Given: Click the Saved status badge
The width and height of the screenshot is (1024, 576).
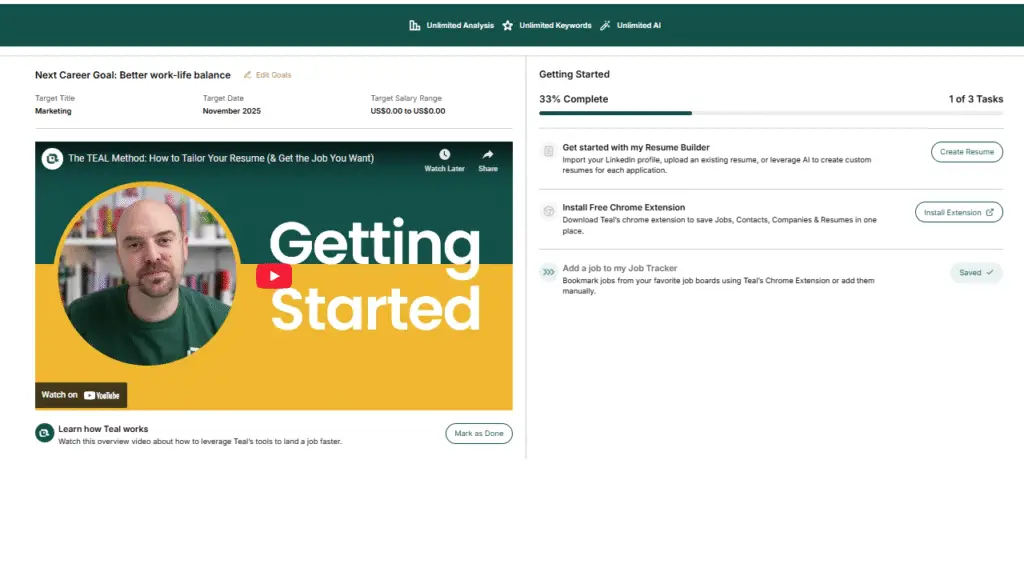Looking at the screenshot, I should [x=975, y=272].
